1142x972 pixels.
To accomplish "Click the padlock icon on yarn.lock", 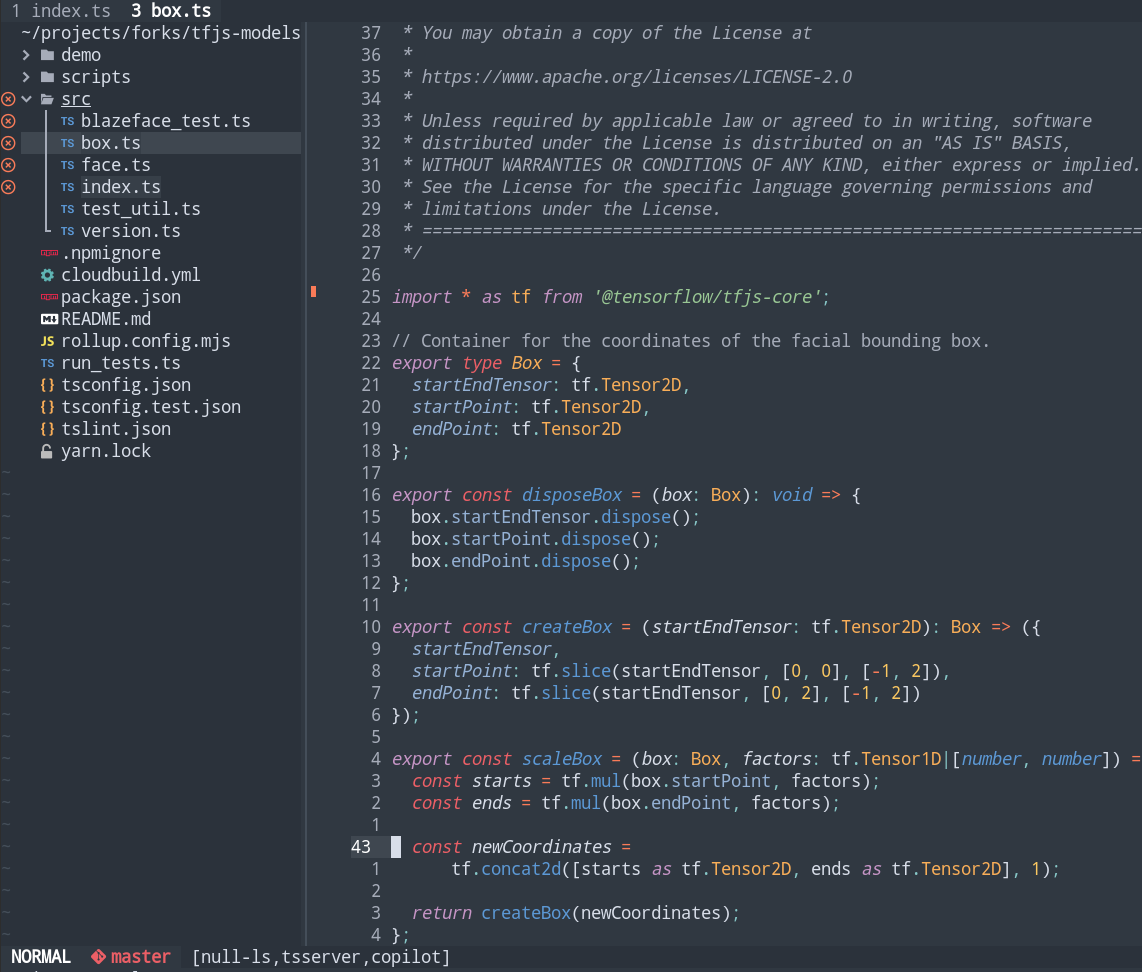I will [46, 450].
